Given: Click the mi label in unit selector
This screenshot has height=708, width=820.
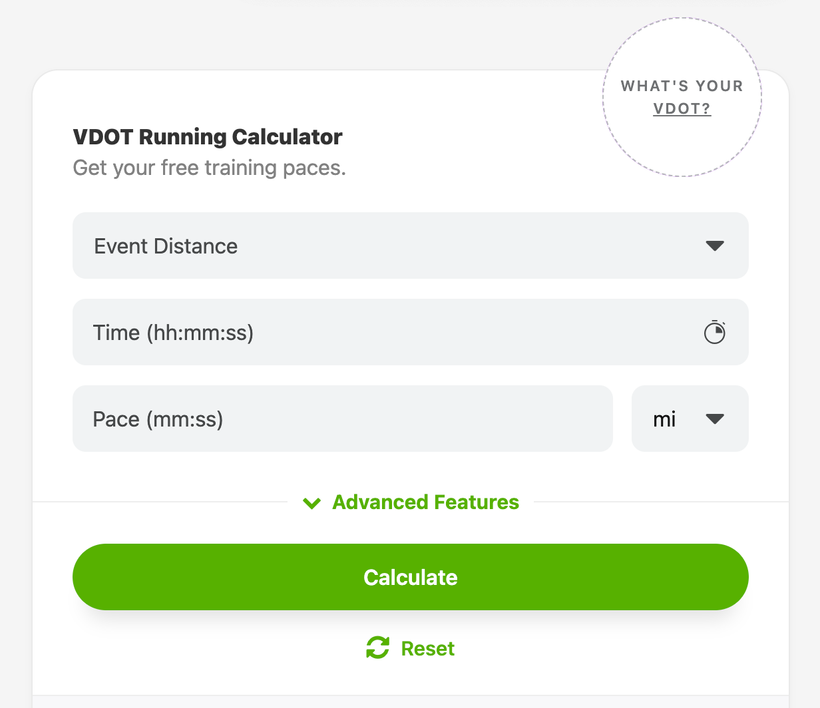Looking at the screenshot, I should pos(664,419).
